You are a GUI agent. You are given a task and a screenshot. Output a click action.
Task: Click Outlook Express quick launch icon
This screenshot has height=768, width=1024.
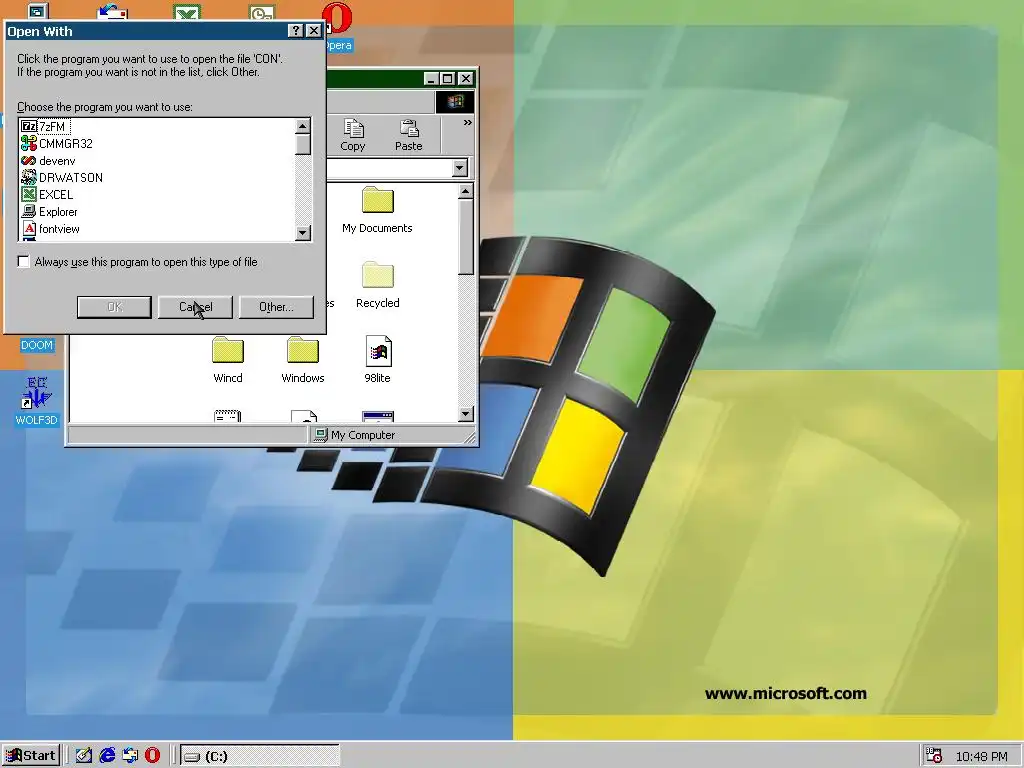[129, 756]
